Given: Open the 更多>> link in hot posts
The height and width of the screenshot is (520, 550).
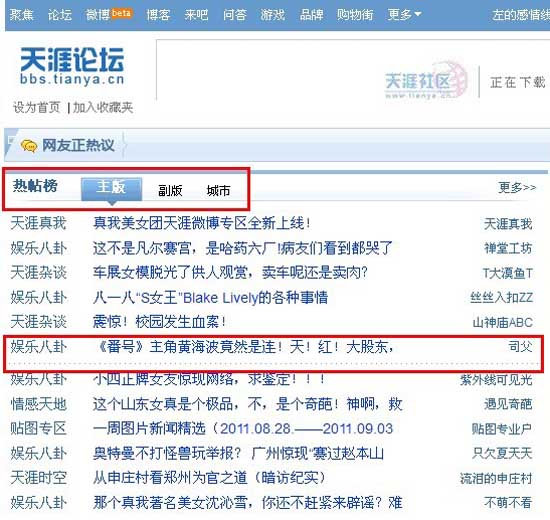Looking at the screenshot, I should [517, 188].
